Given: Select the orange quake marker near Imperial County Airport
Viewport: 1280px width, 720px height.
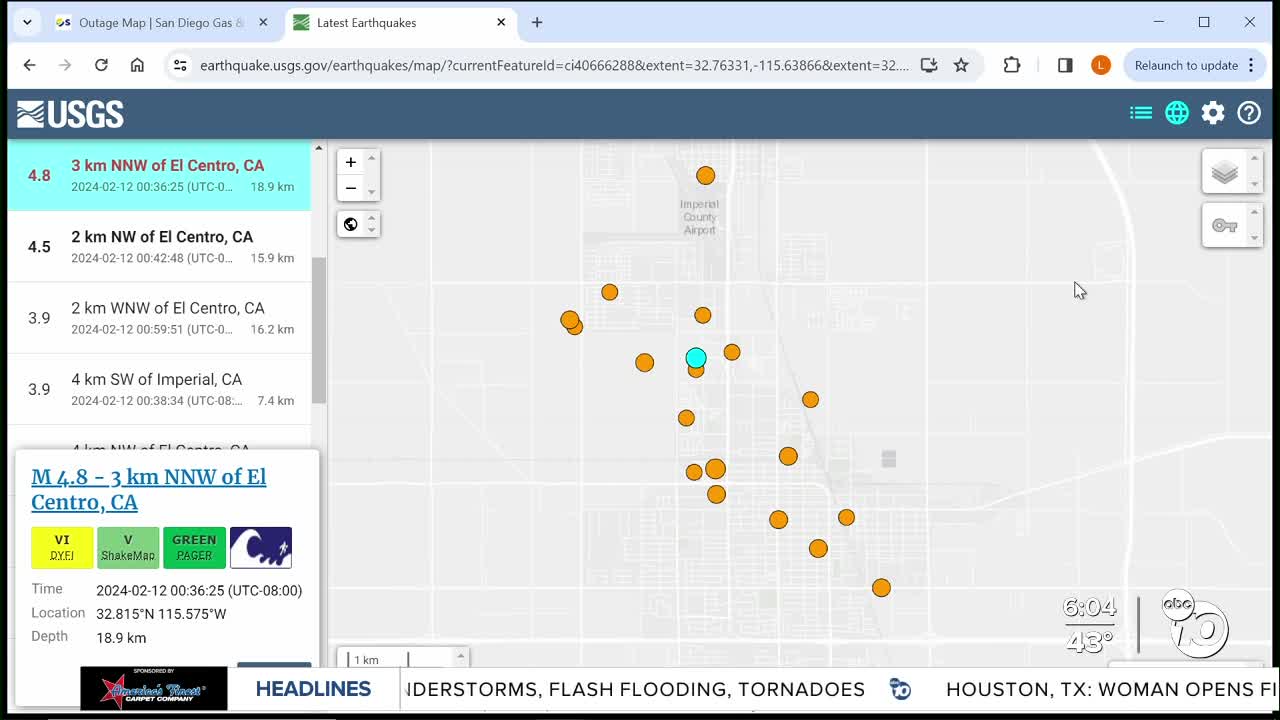Looking at the screenshot, I should pyautogui.click(x=706, y=175).
